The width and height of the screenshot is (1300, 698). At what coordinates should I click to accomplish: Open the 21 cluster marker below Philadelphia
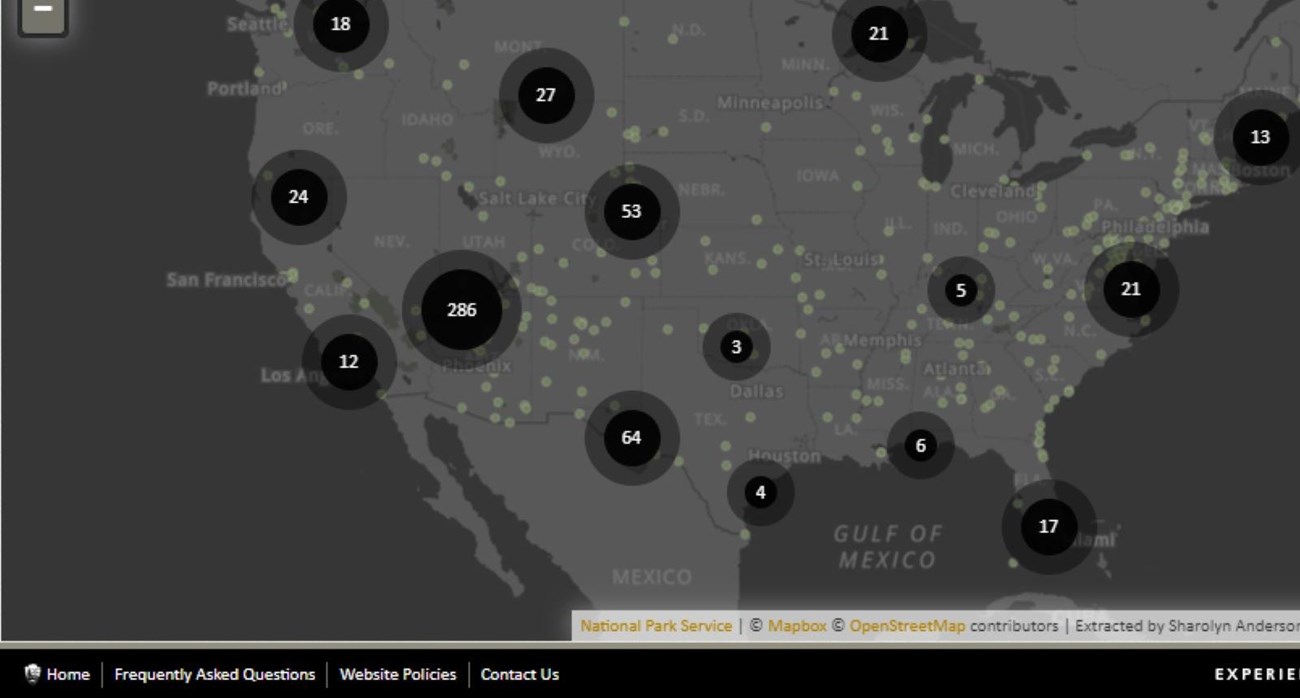pos(1131,289)
